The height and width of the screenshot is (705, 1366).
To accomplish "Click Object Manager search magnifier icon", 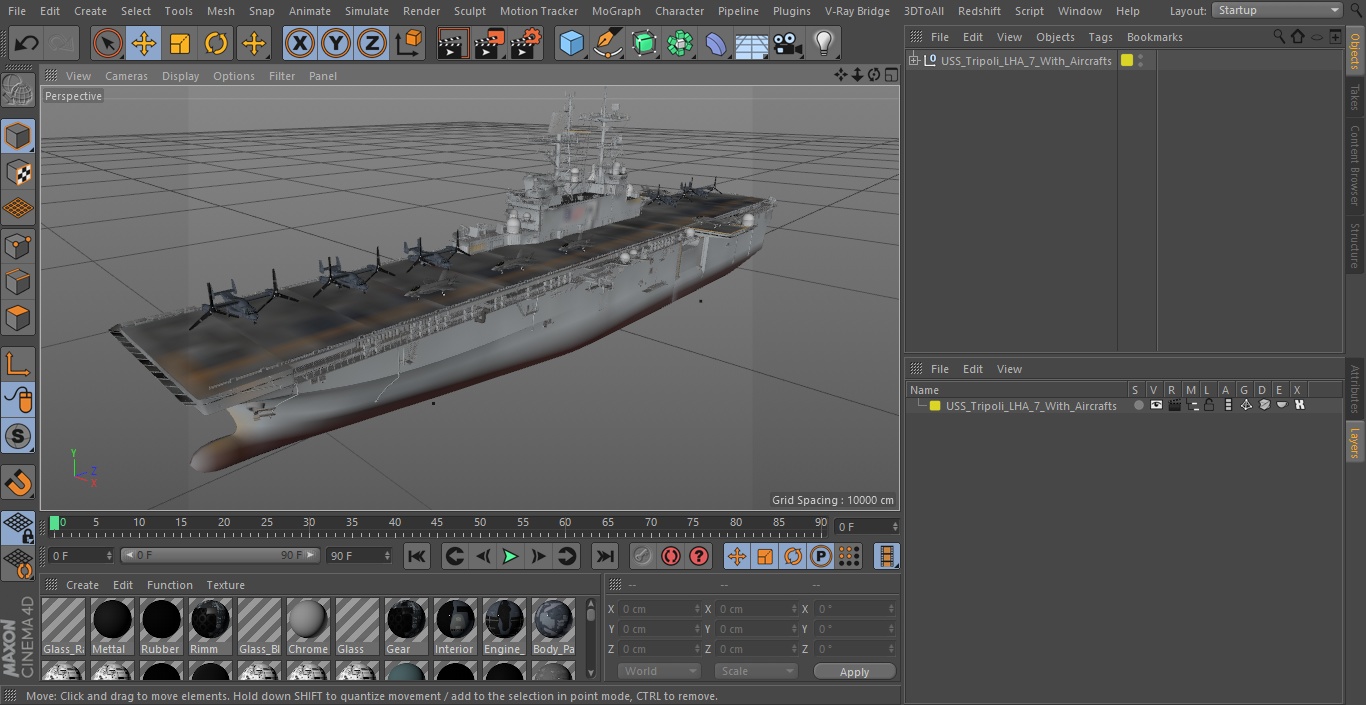I will coord(1279,36).
